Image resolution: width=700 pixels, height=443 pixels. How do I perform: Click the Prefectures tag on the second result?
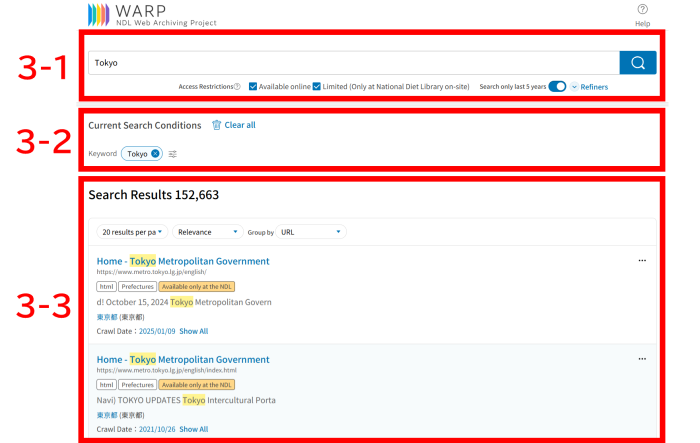point(138,384)
